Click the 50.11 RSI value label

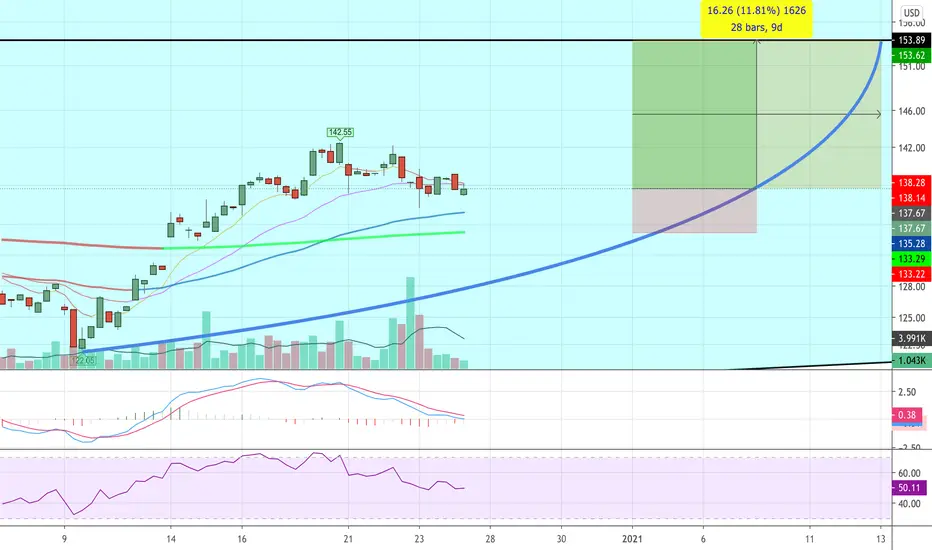pos(909,488)
